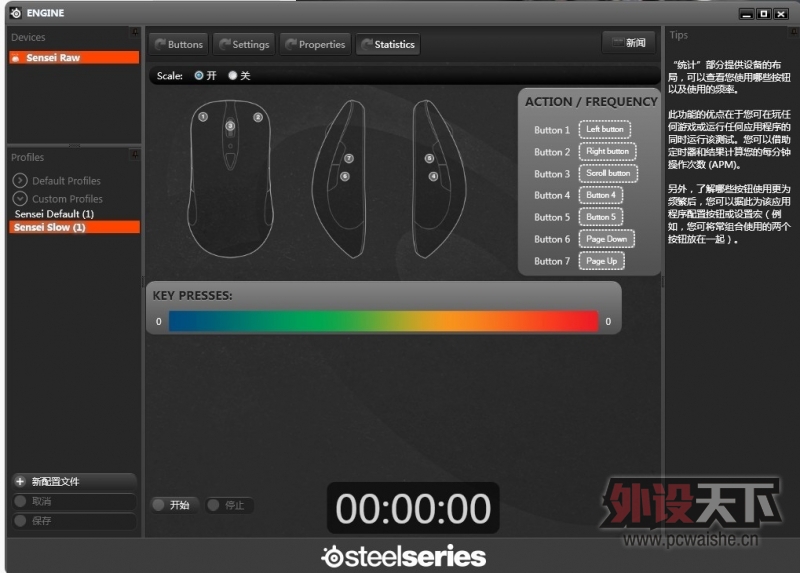Click mouse marker 2 on top view
This screenshot has height=573, width=800.
pos(258,117)
